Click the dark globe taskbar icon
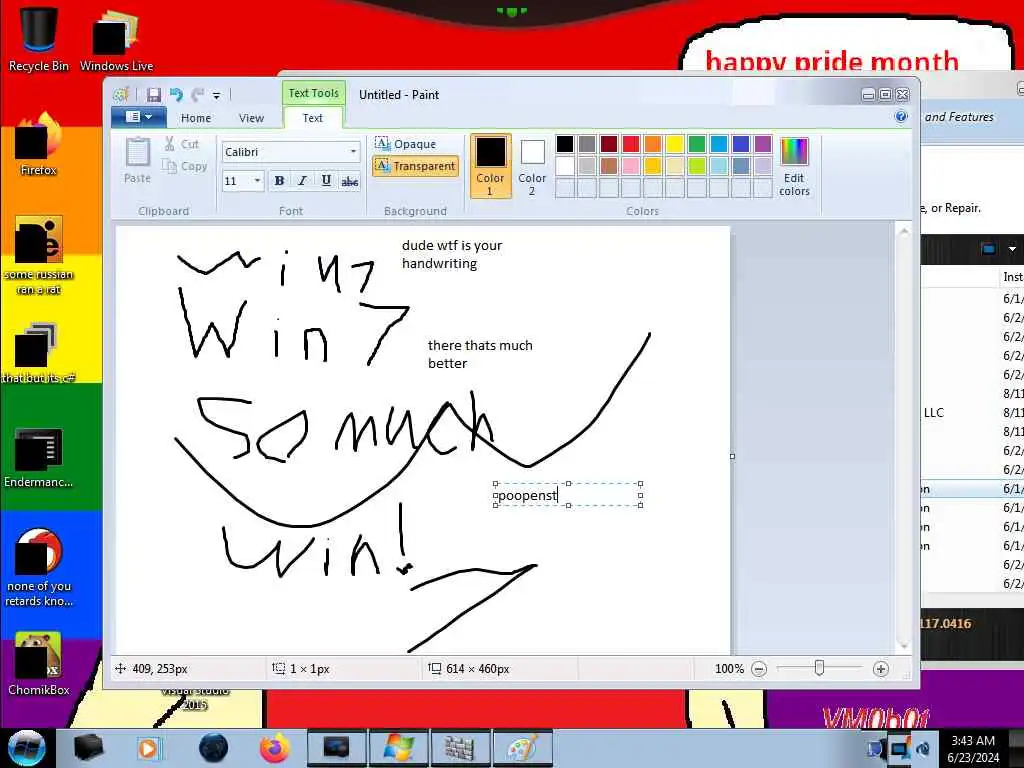The height and width of the screenshot is (768, 1024). [x=214, y=748]
